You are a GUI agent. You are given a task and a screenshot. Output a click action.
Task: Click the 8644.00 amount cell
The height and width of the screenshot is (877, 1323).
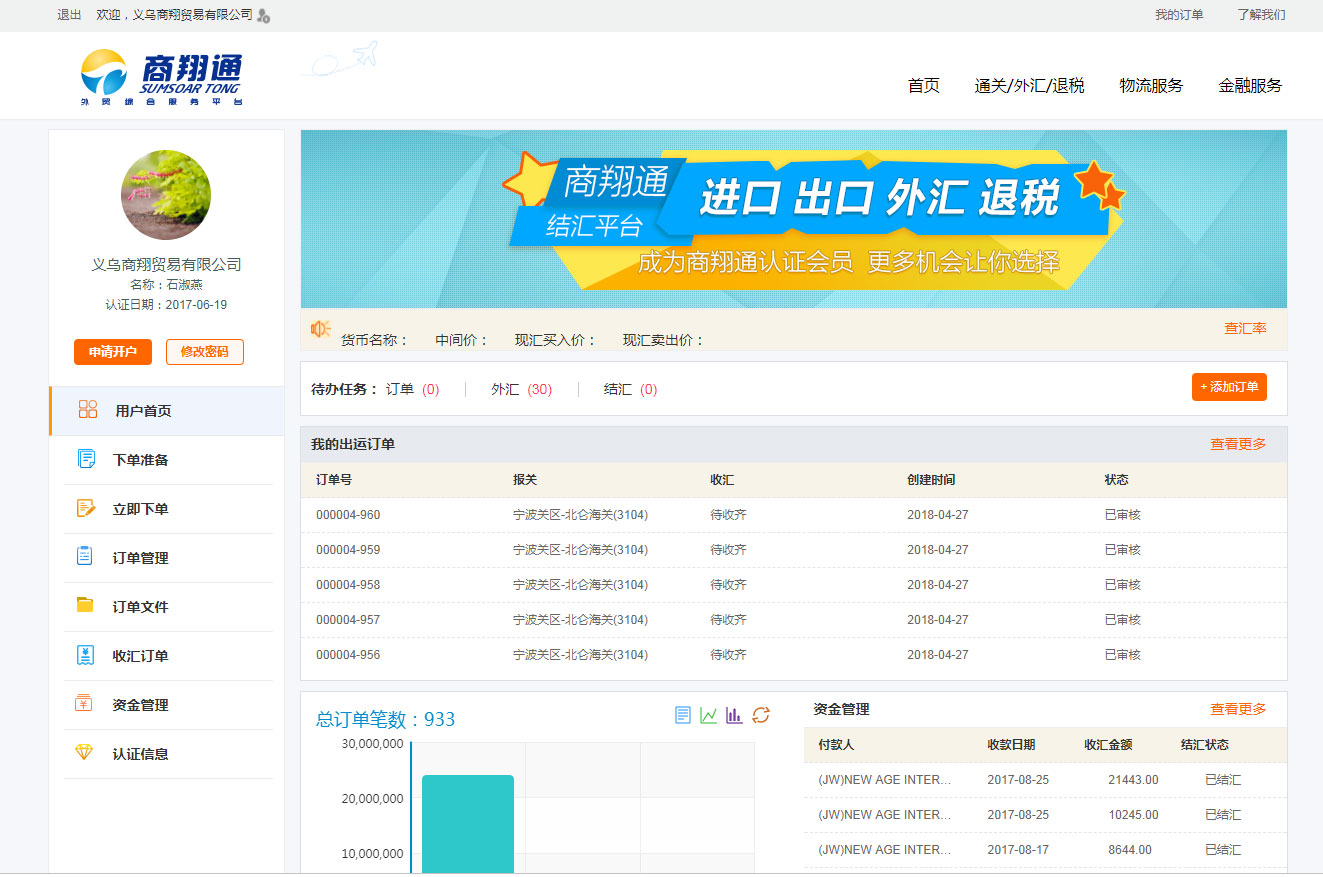tap(1130, 850)
